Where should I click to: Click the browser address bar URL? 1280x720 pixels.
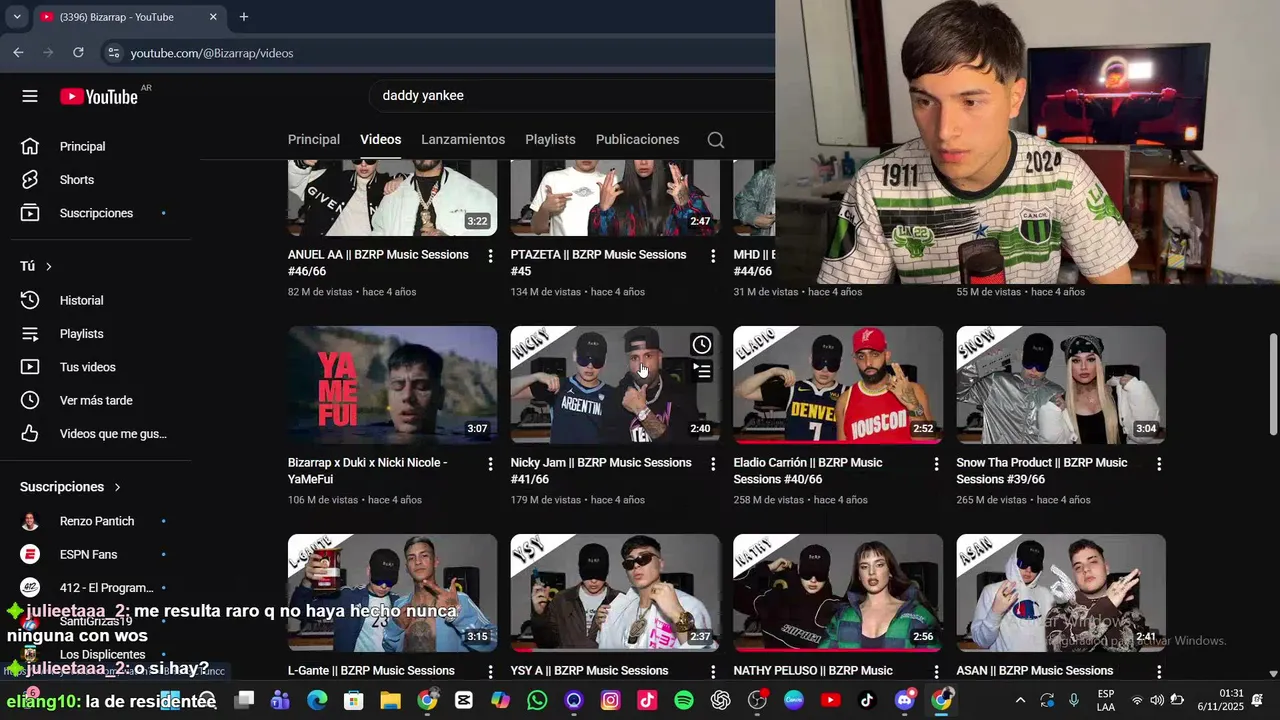coord(212,53)
